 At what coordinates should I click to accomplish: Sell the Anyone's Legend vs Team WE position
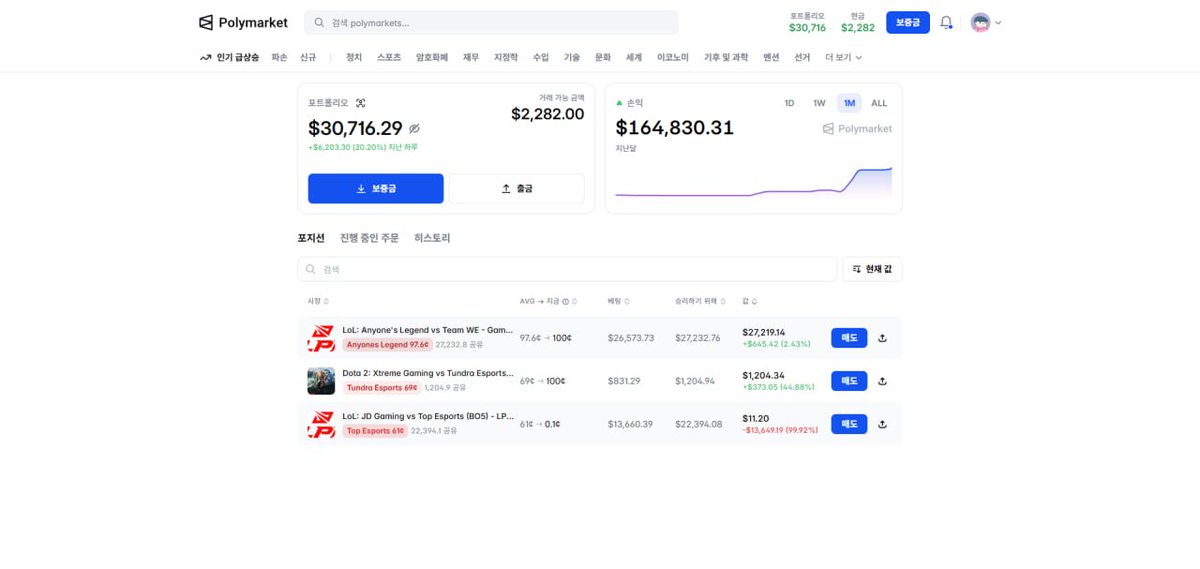(849, 338)
